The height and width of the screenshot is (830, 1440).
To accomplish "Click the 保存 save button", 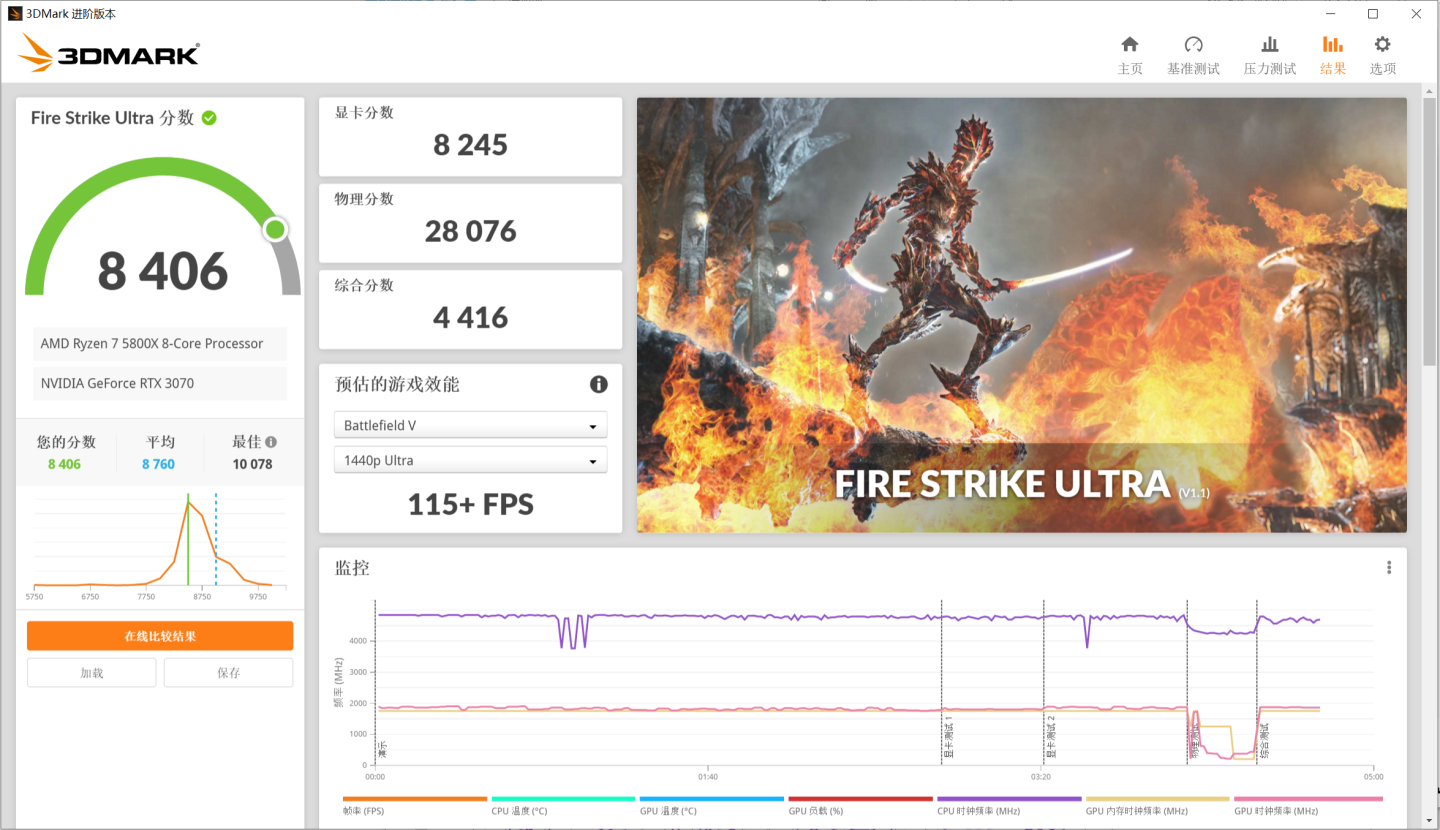I will click(229, 673).
